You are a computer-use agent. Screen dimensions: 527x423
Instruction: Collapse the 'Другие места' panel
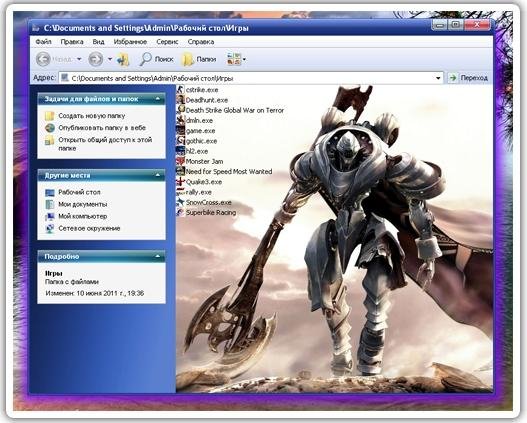click(158, 175)
